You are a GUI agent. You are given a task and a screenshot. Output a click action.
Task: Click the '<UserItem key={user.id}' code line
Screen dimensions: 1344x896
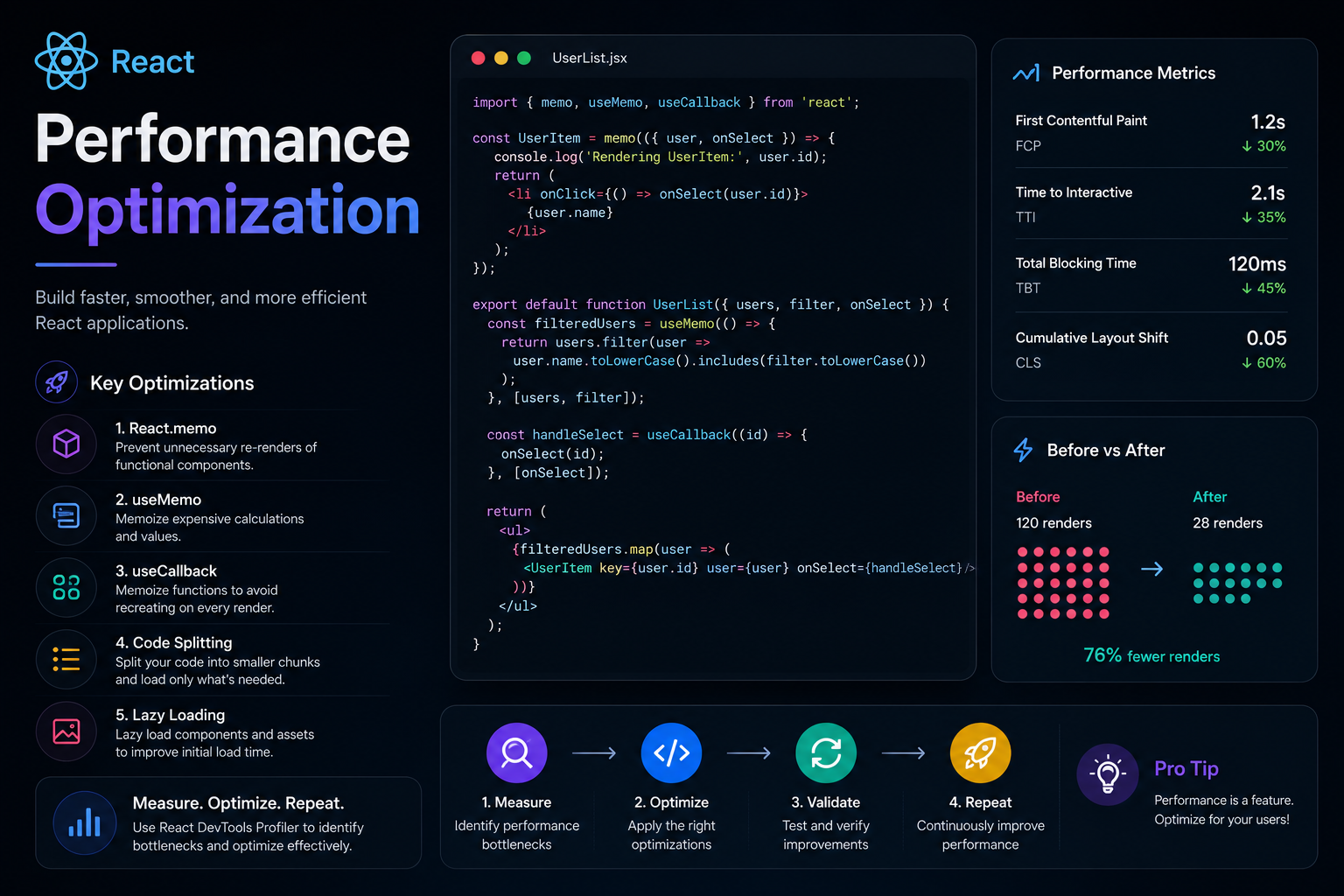point(749,568)
